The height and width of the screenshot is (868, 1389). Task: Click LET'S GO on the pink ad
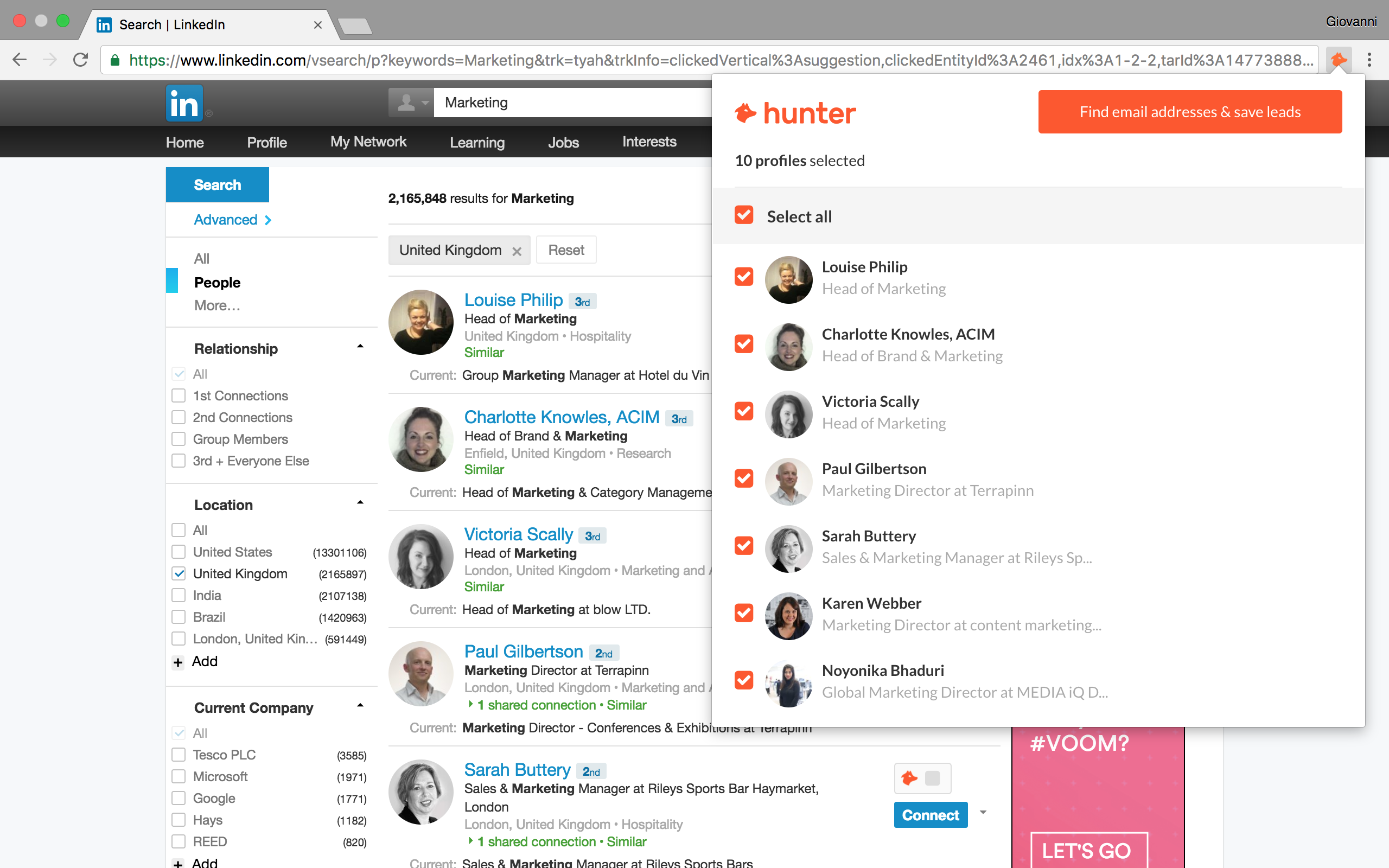point(1089,850)
